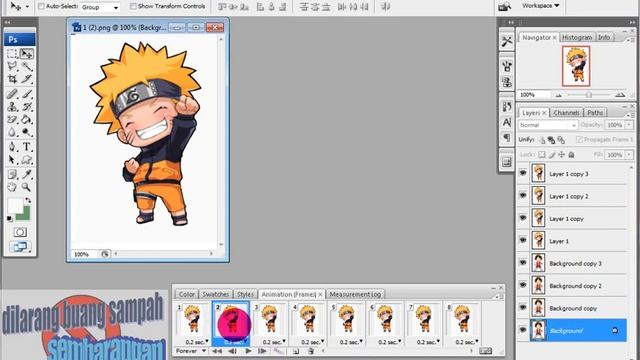Swap foreground and background colors
The height and width of the screenshot is (360, 640).
coord(28,200)
